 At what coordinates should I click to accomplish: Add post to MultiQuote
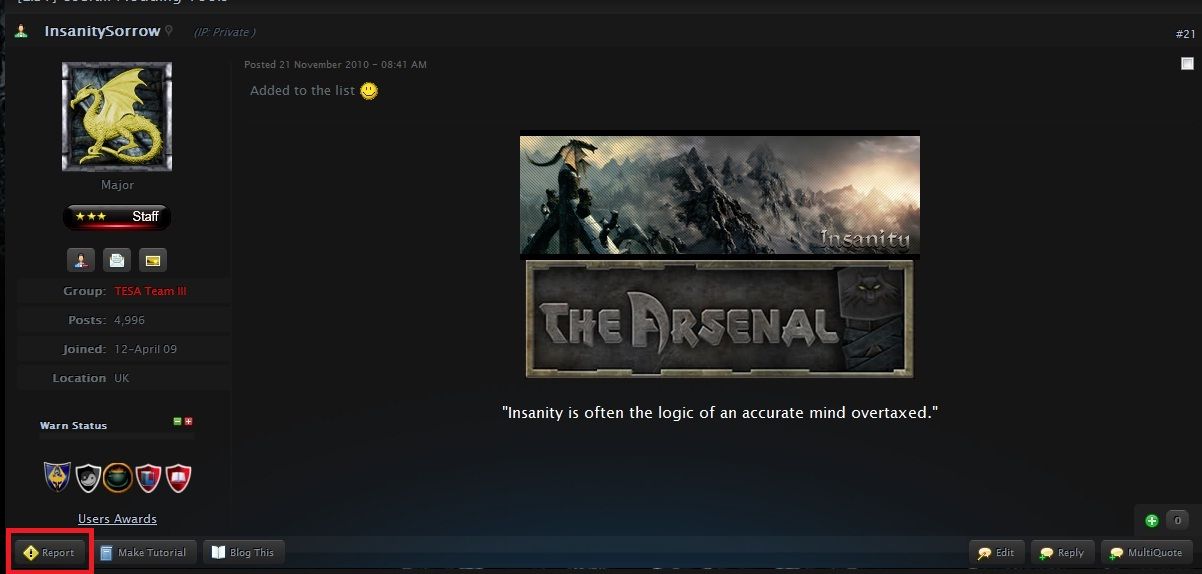pyautogui.click(x=1146, y=552)
